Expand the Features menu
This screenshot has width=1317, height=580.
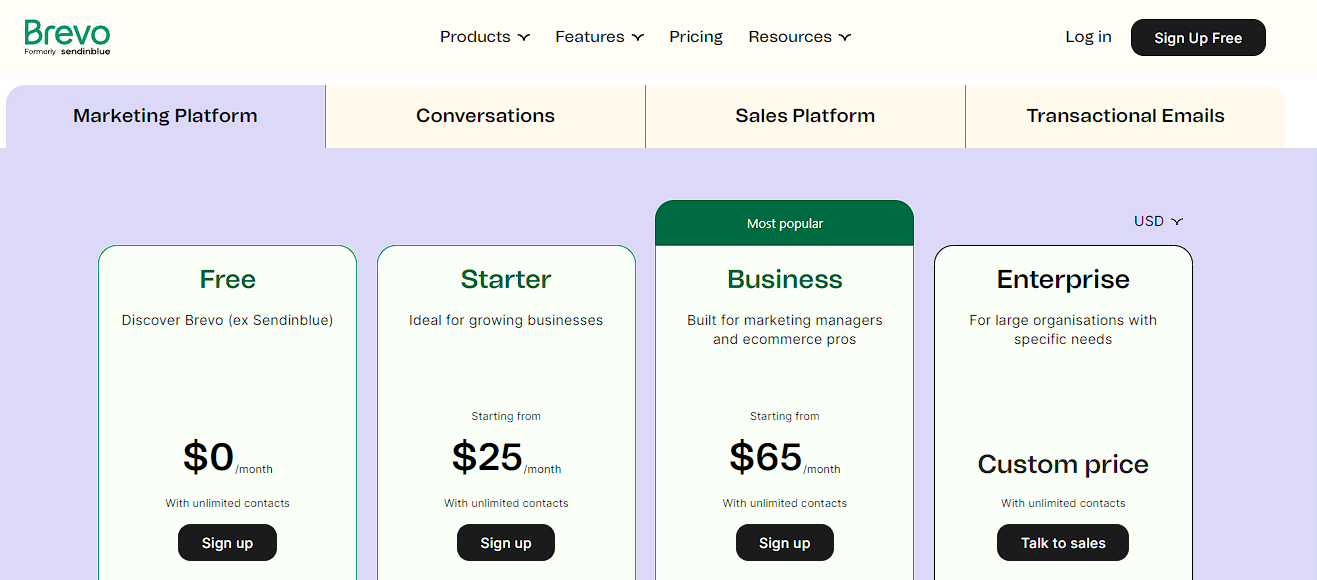point(600,37)
